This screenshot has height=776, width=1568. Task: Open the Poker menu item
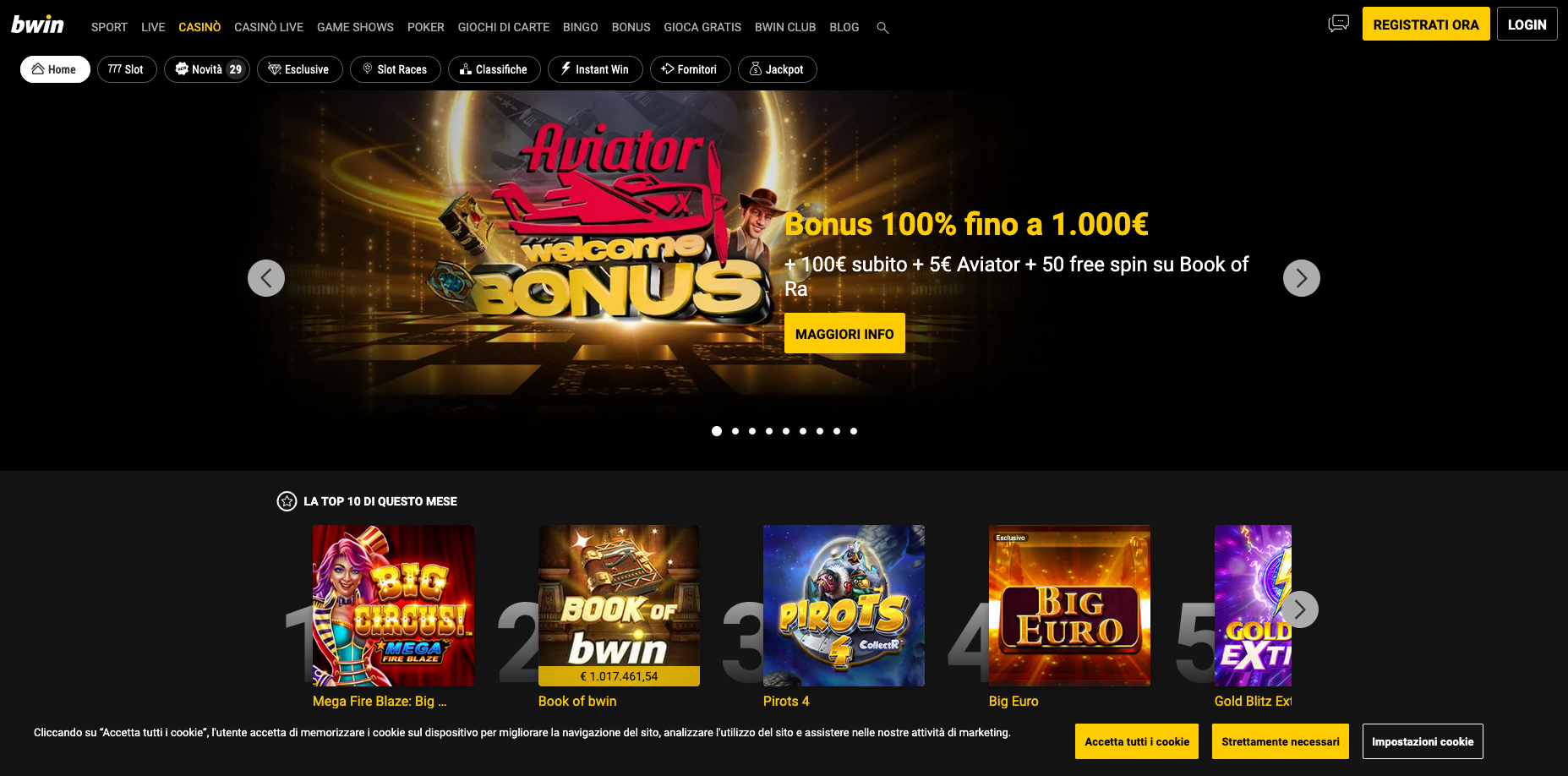click(x=426, y=27)
